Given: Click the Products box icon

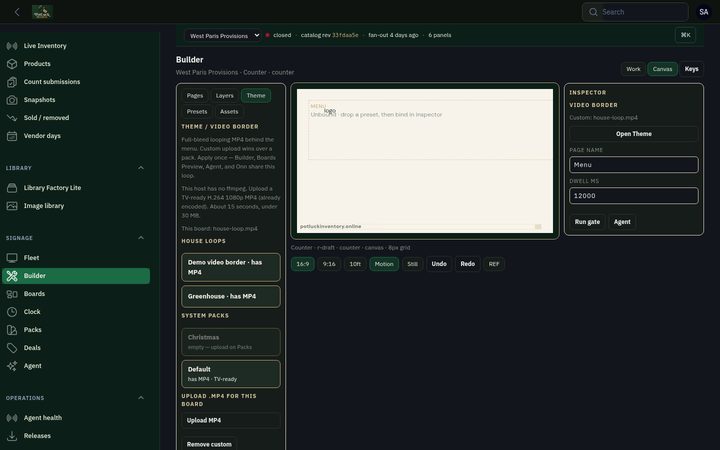Looking at the screenshot, I should (x=12, y=64).
